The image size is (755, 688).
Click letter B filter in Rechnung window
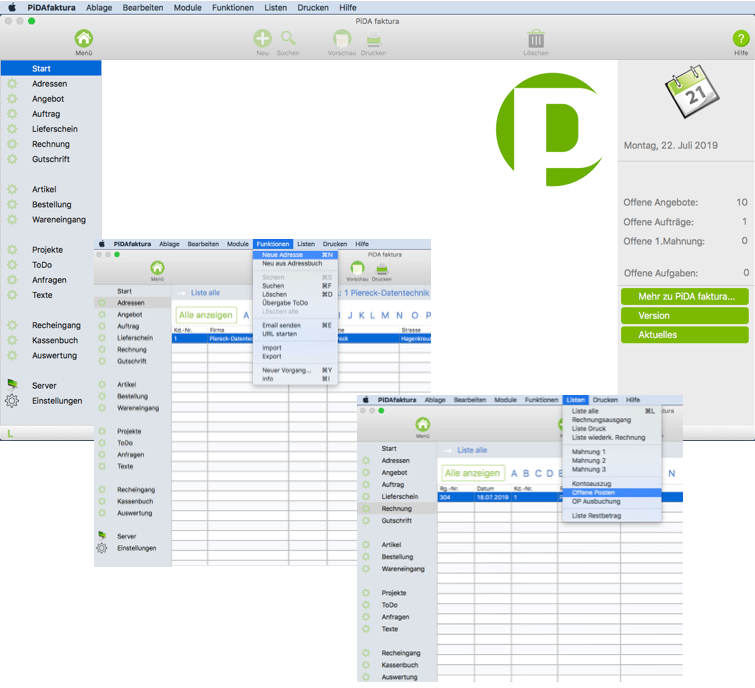click(x=526, y=473)
